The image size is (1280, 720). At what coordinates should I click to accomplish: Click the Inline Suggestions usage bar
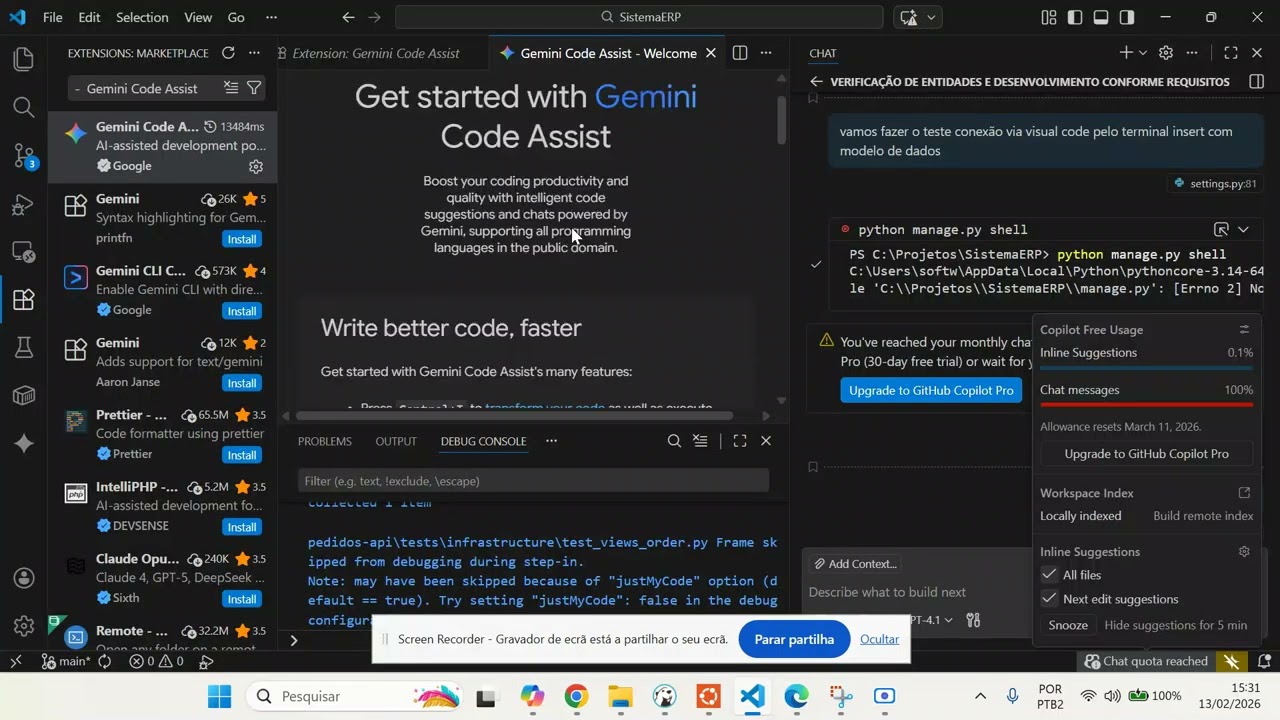[1146, 368]
